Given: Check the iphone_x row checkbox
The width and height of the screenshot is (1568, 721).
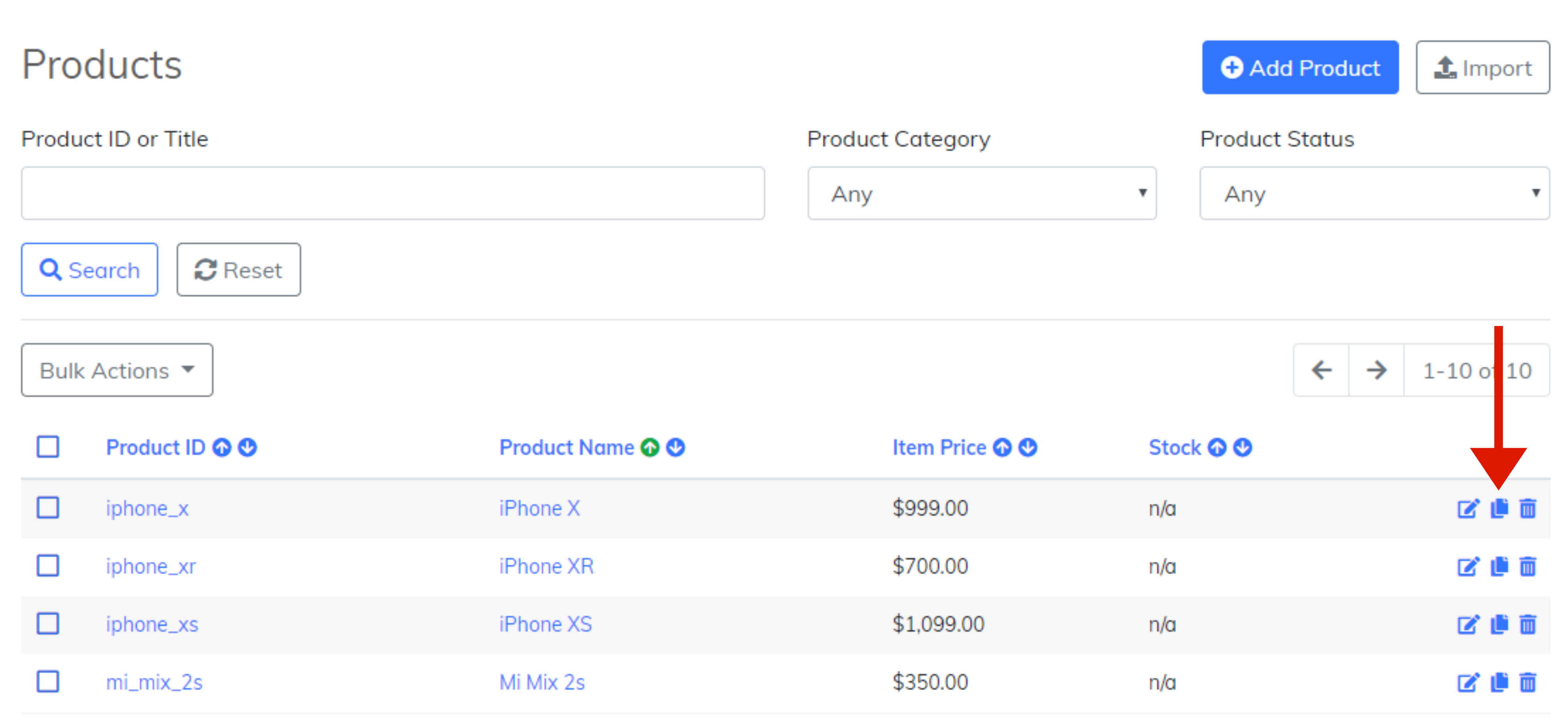Looking at the screenshot, I should click(48, 507).
